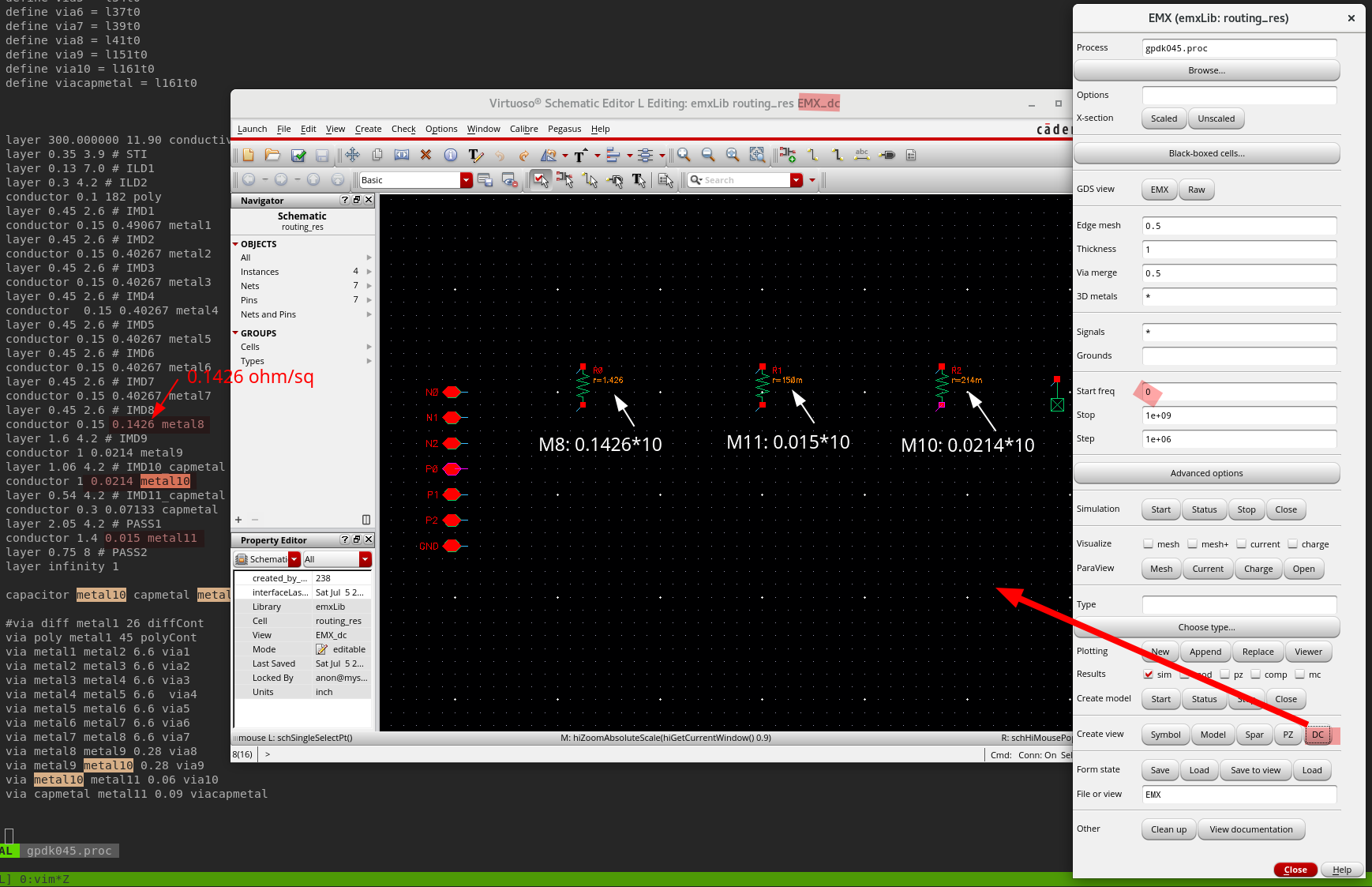Click the Zoom Out magnifier icon

coord(708,155)
